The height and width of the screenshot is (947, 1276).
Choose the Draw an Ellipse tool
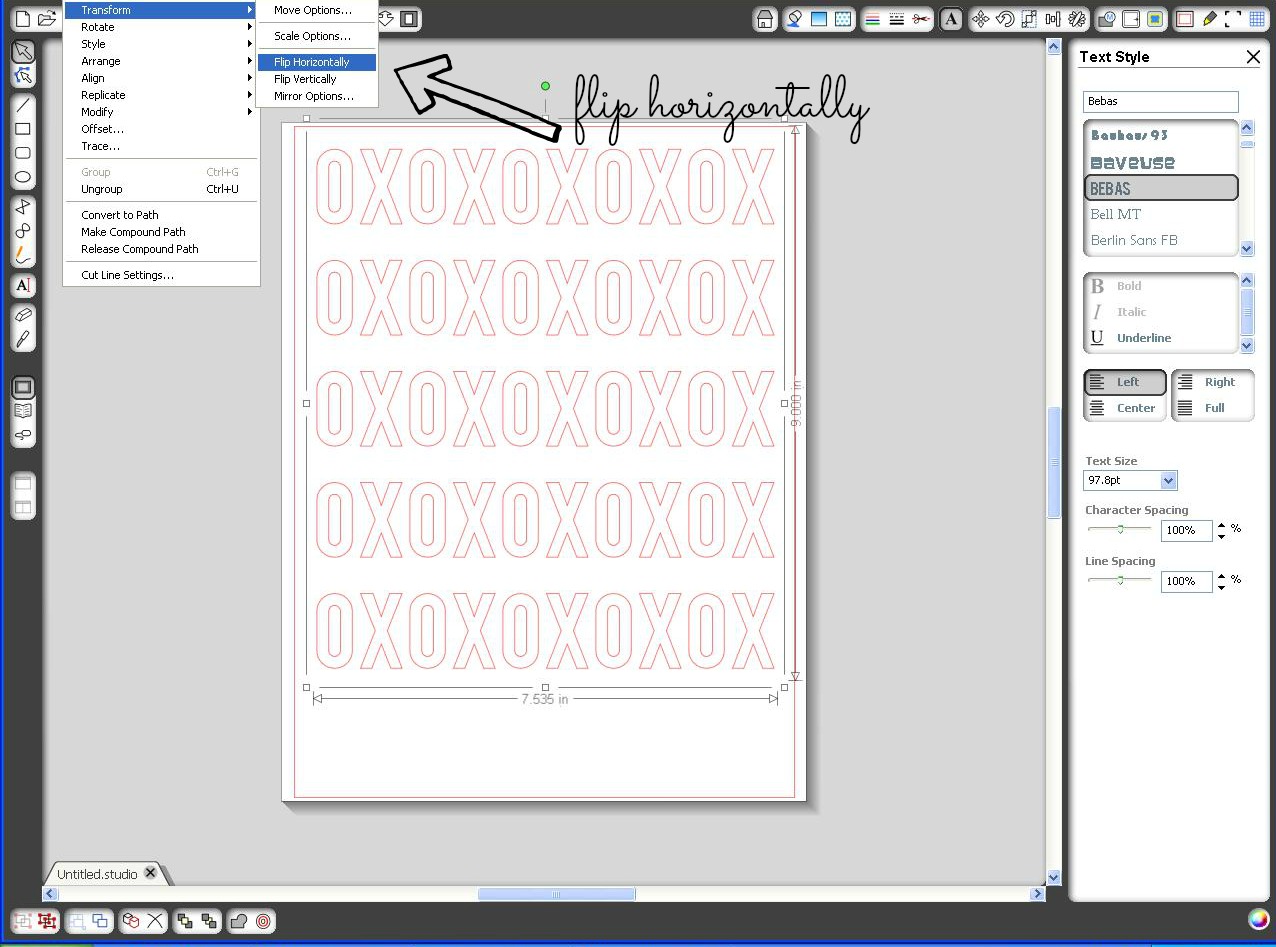coord(23,177)
